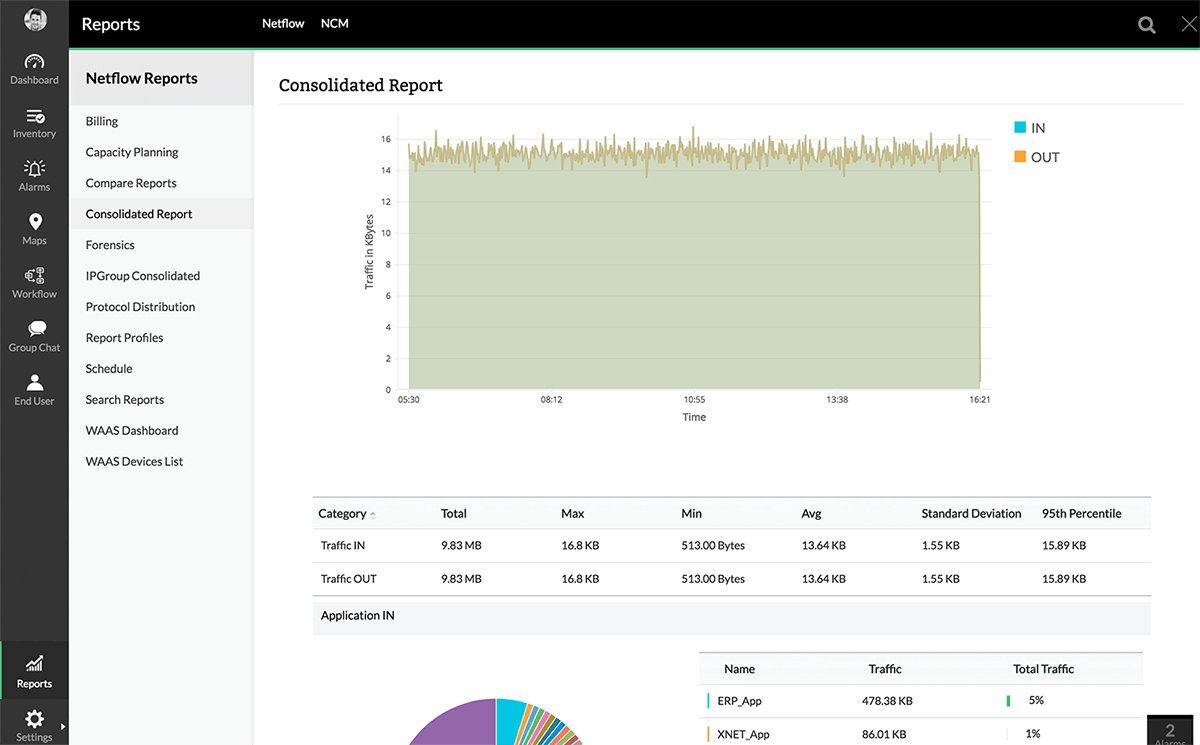Open Maps from the sidebar
This screenshot has height=745, width=1200.
click(34, 230)
